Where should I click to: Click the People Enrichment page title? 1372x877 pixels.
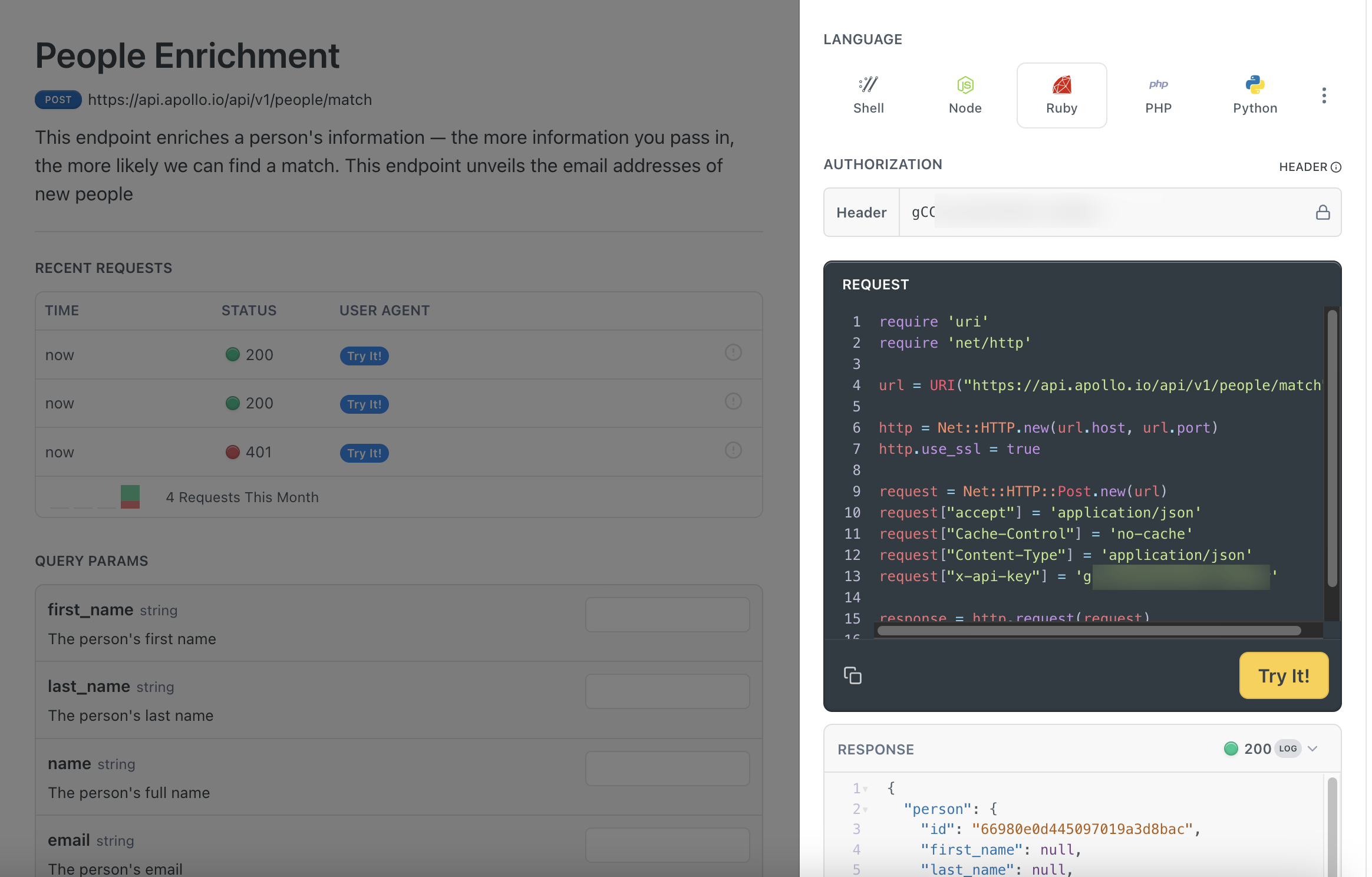[187, 56]
